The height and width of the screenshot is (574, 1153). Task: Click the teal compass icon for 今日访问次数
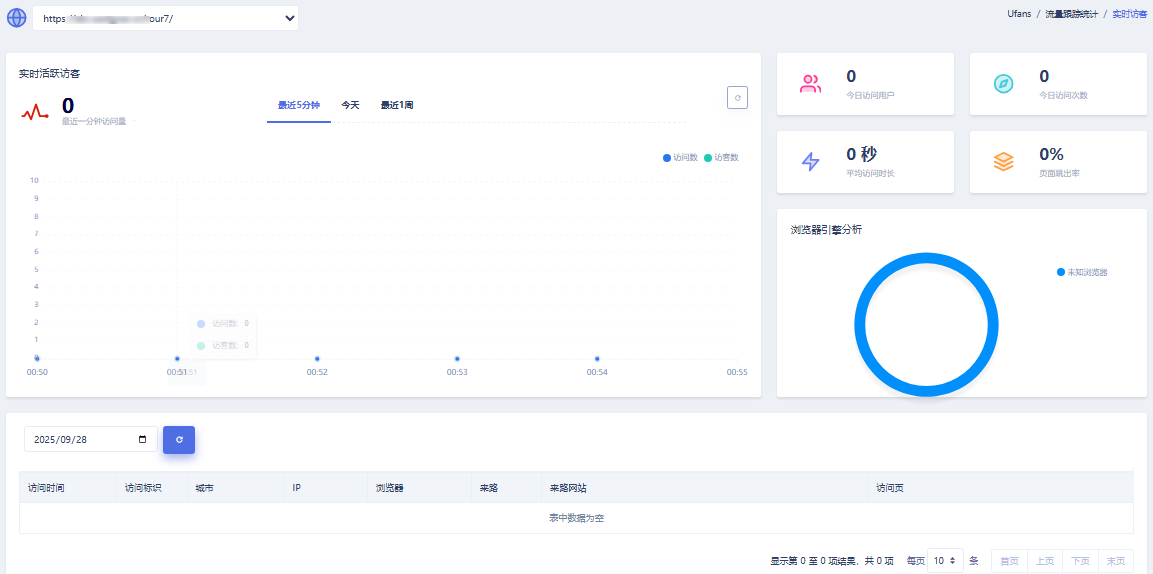coord(1003,84)
